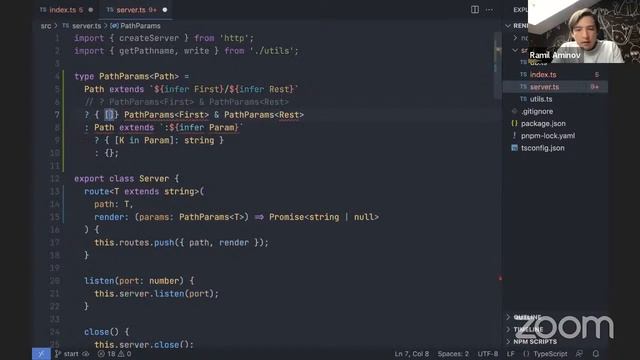Expand the collapsed node_modules folder chevron
The width and height of the screenshot is (640, 360).
coord(515,38)
